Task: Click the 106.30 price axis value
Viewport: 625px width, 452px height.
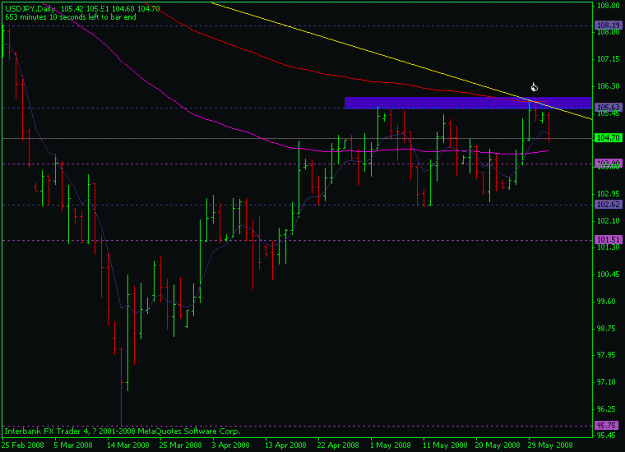Action: (x=608, y=86)
